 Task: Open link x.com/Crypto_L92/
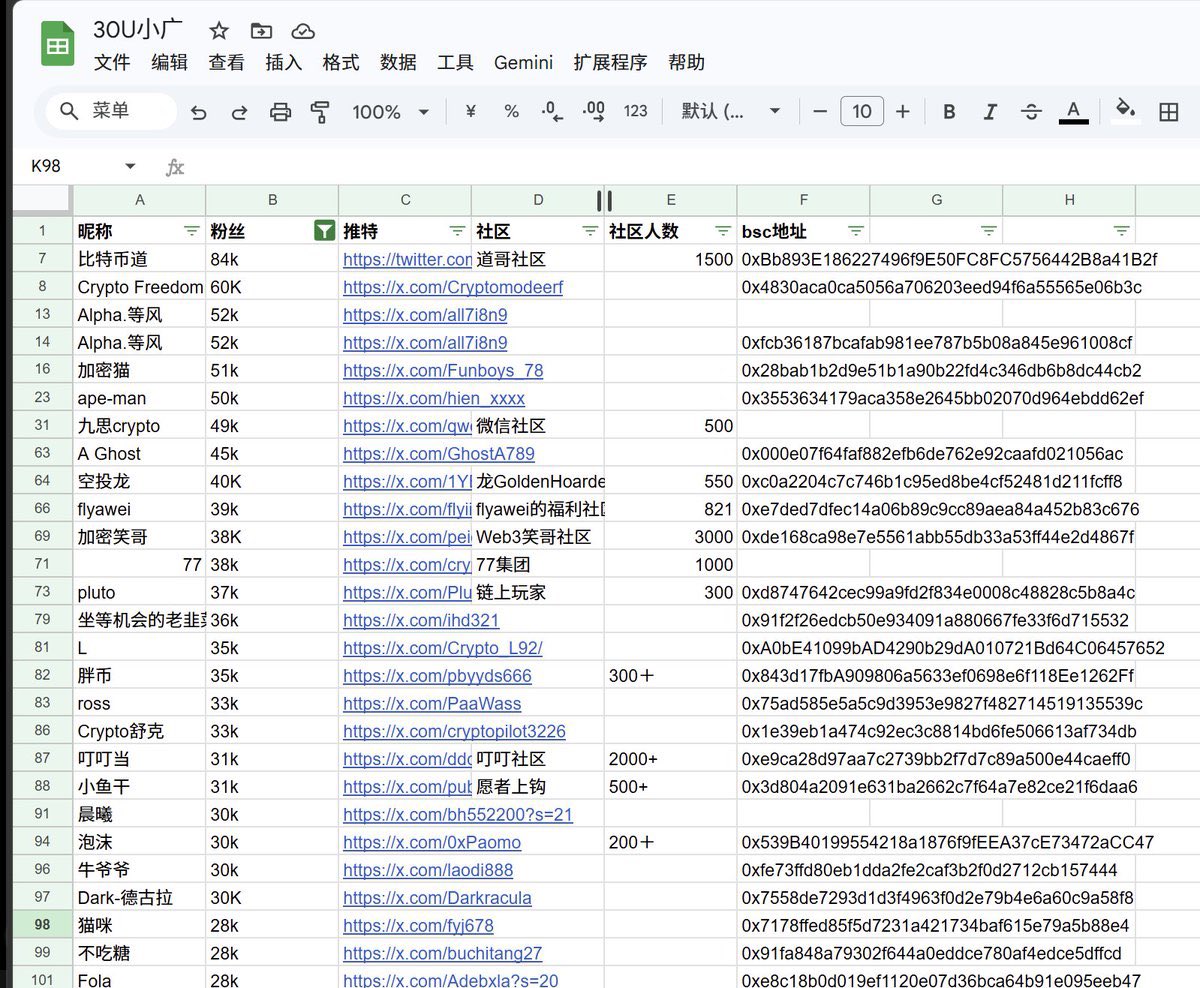pos(443,648)
